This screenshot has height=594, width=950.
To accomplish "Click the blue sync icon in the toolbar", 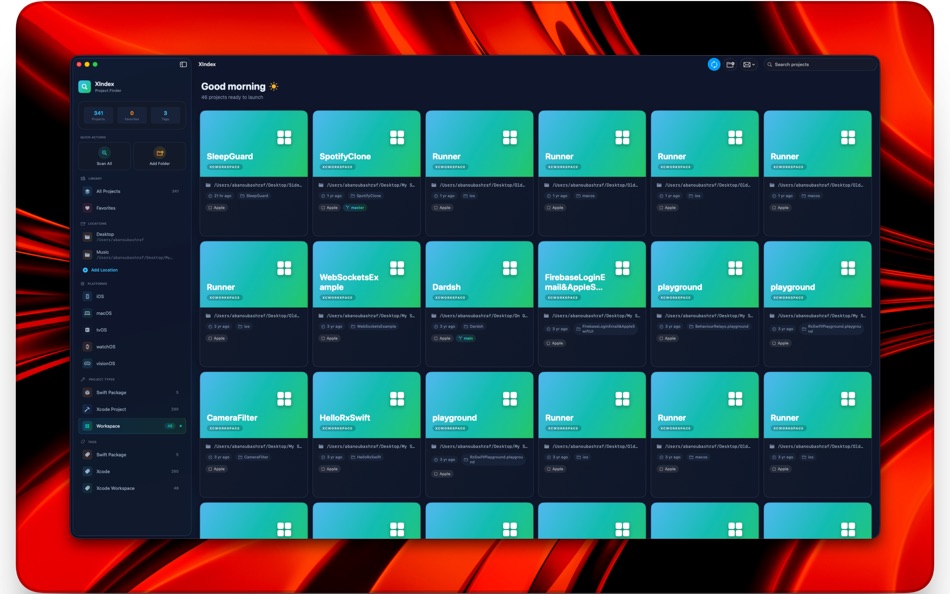I will click(x=714, y=64).
